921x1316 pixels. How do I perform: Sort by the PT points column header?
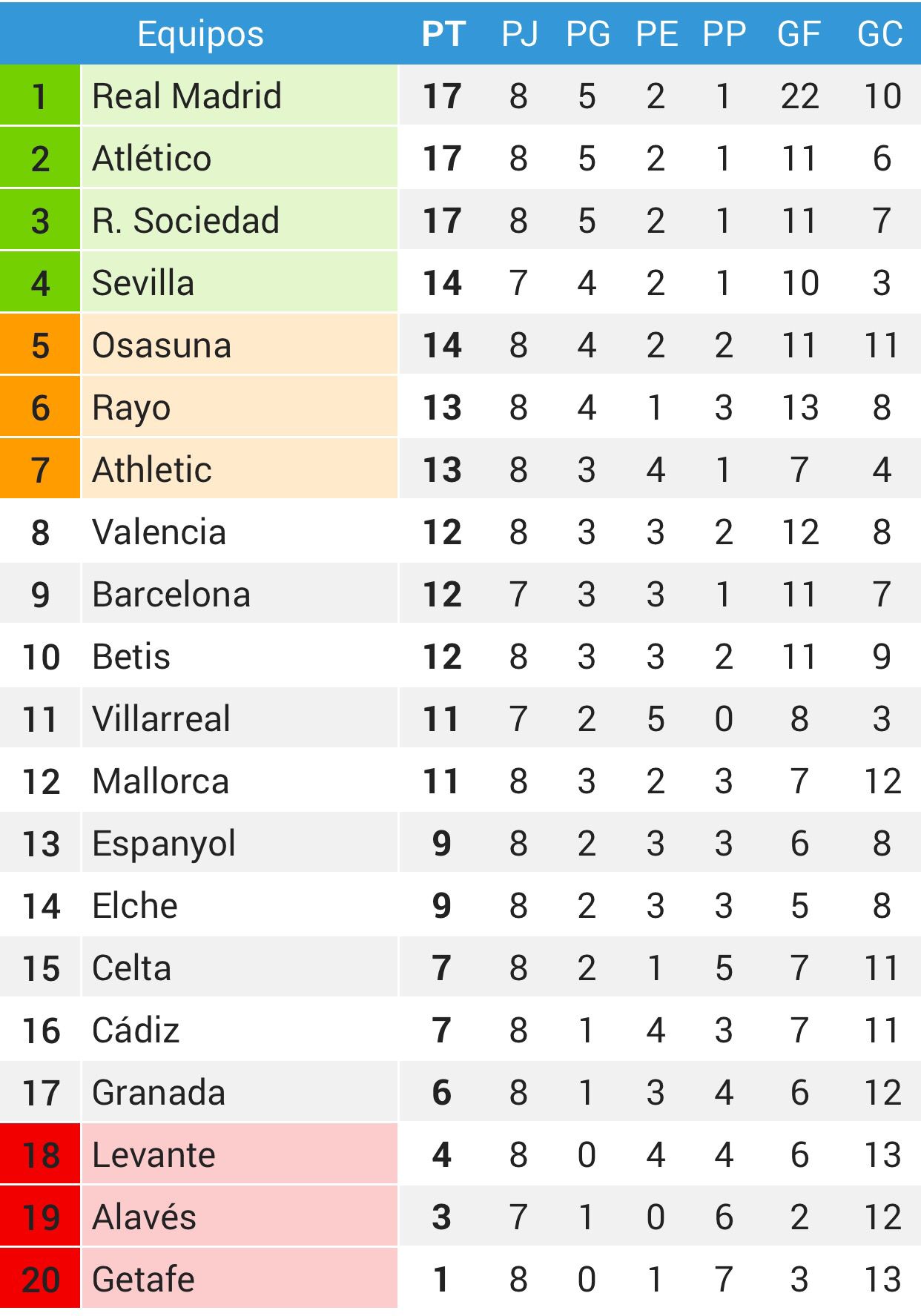pos(443,34)
